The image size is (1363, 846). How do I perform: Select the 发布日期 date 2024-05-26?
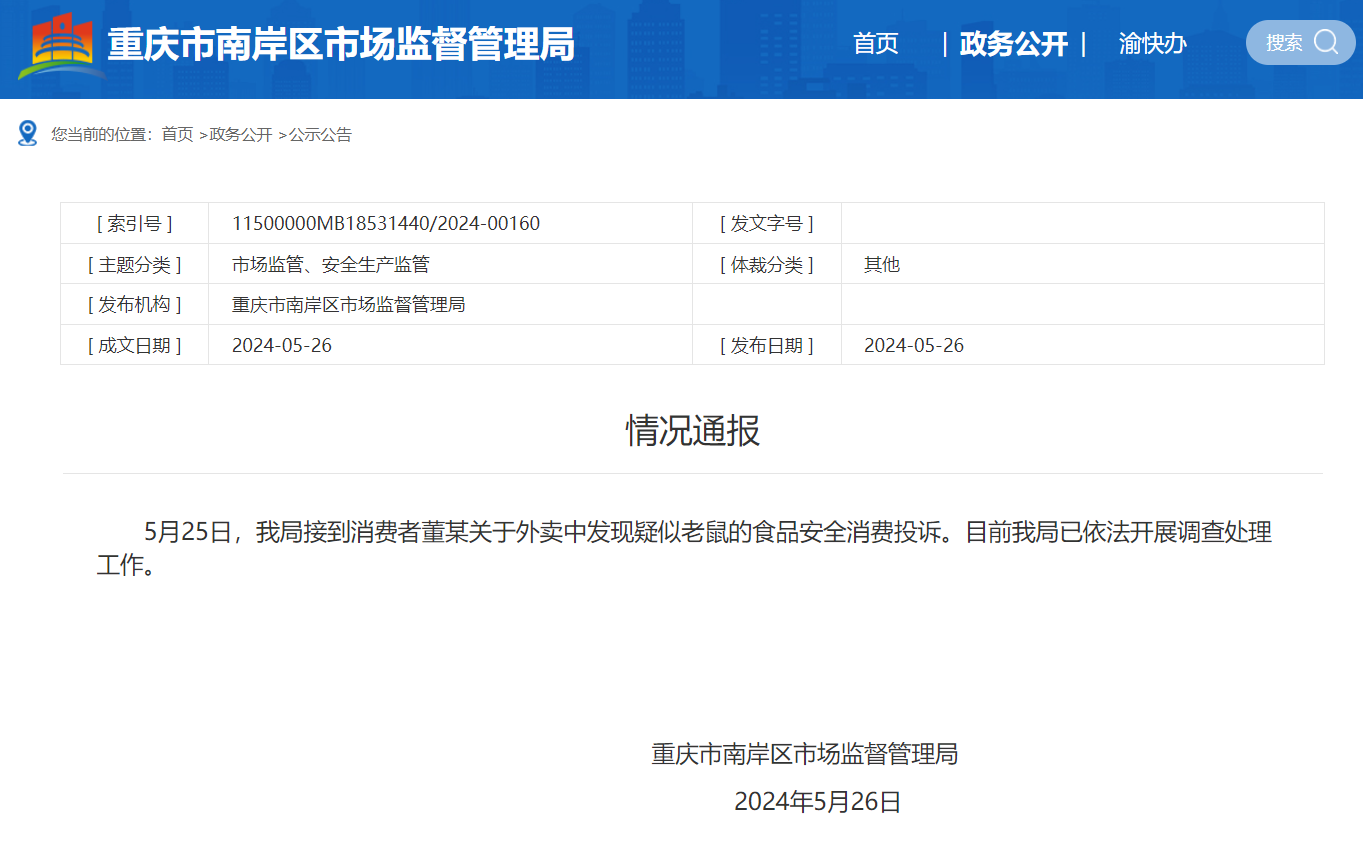coord(913,345)
